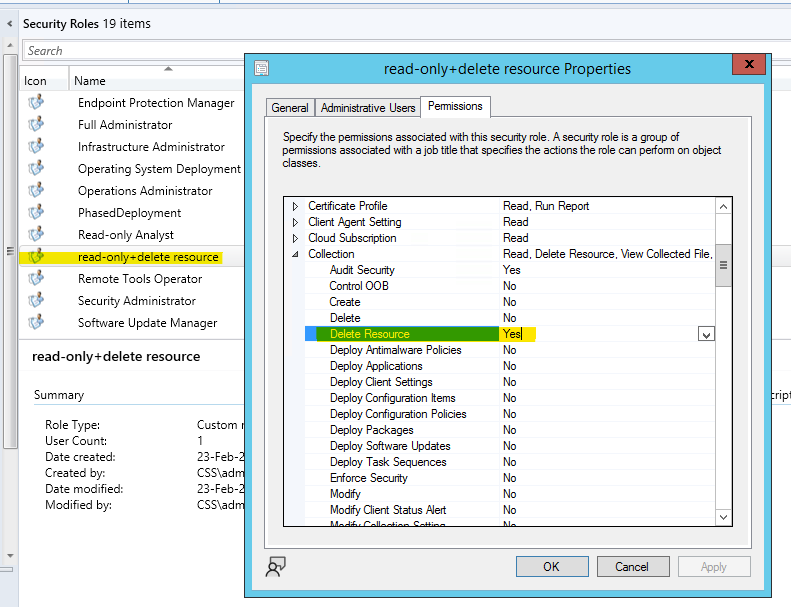Expand the Client Agent Setting node
The width and height of the screenshot is (791, 607).
pyautogui.click(x=296, y=222)
